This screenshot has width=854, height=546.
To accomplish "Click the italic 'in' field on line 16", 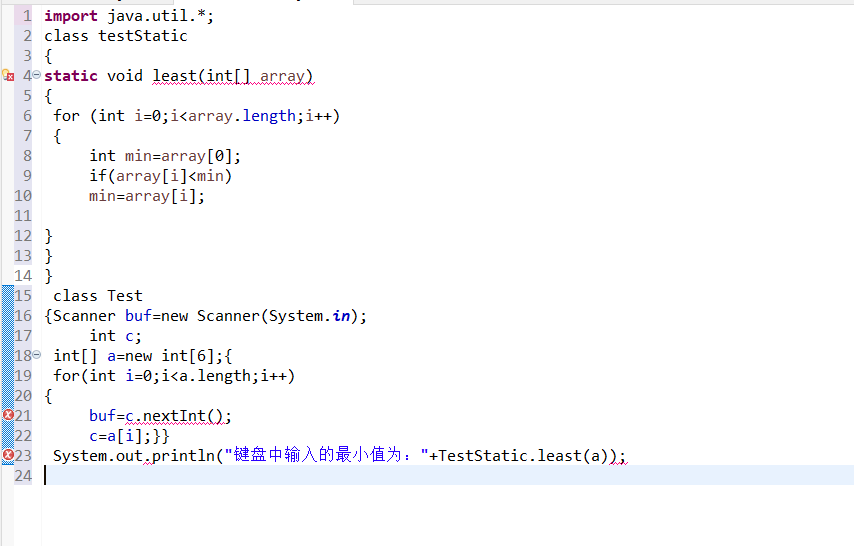I will (341, 316).
